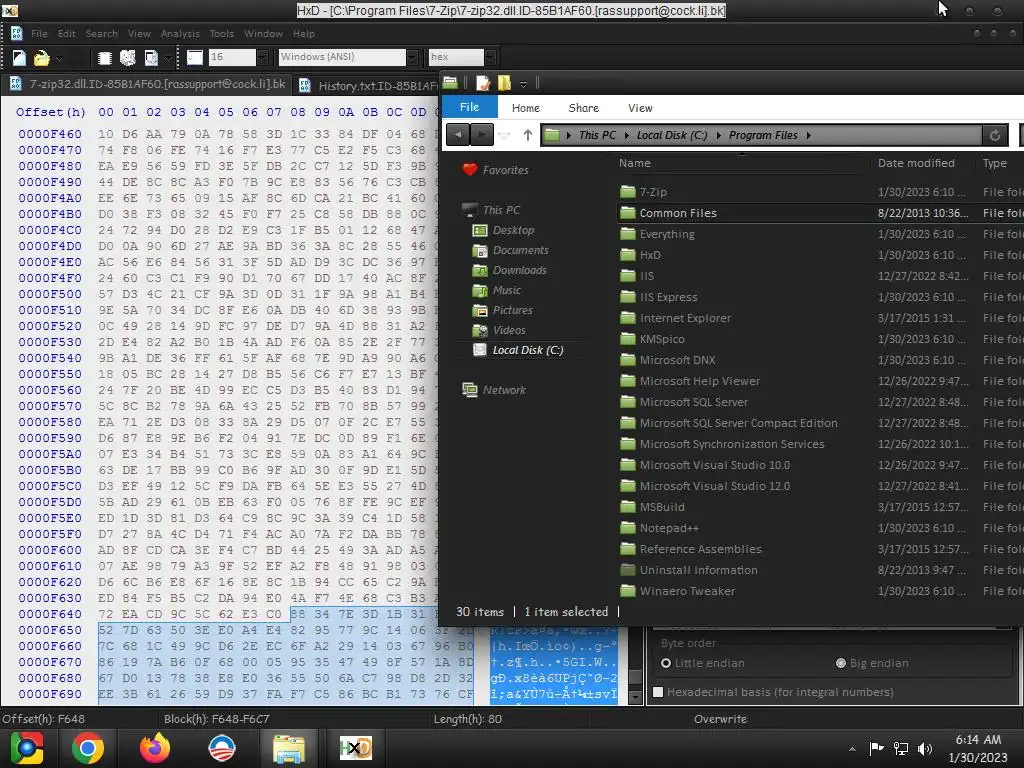Viewport: 1024px width, 768px height.
Task: Click the scroll down arrow of hex view
Action: (635, 697)
